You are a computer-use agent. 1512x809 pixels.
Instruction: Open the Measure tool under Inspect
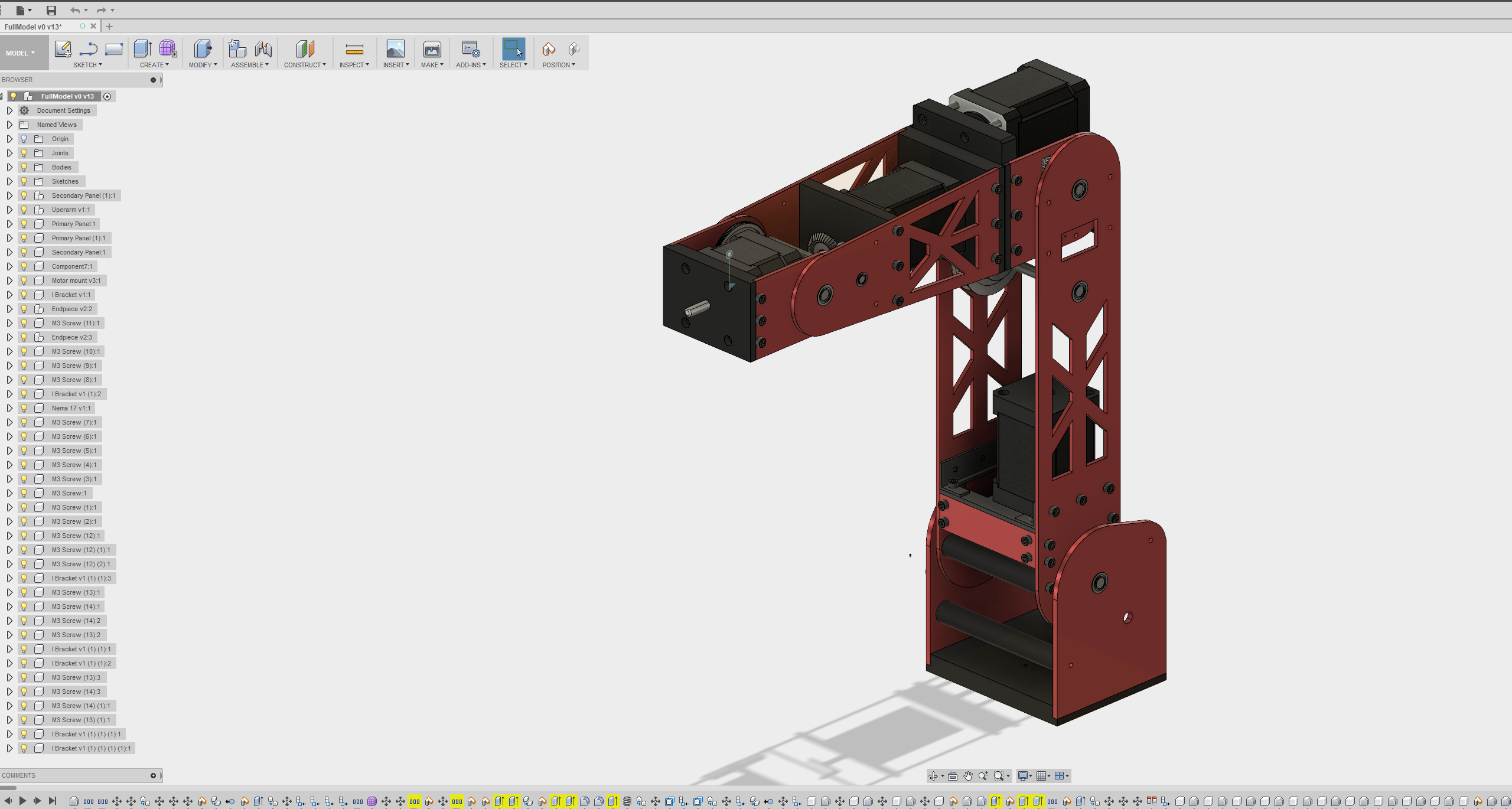(354, 50)
